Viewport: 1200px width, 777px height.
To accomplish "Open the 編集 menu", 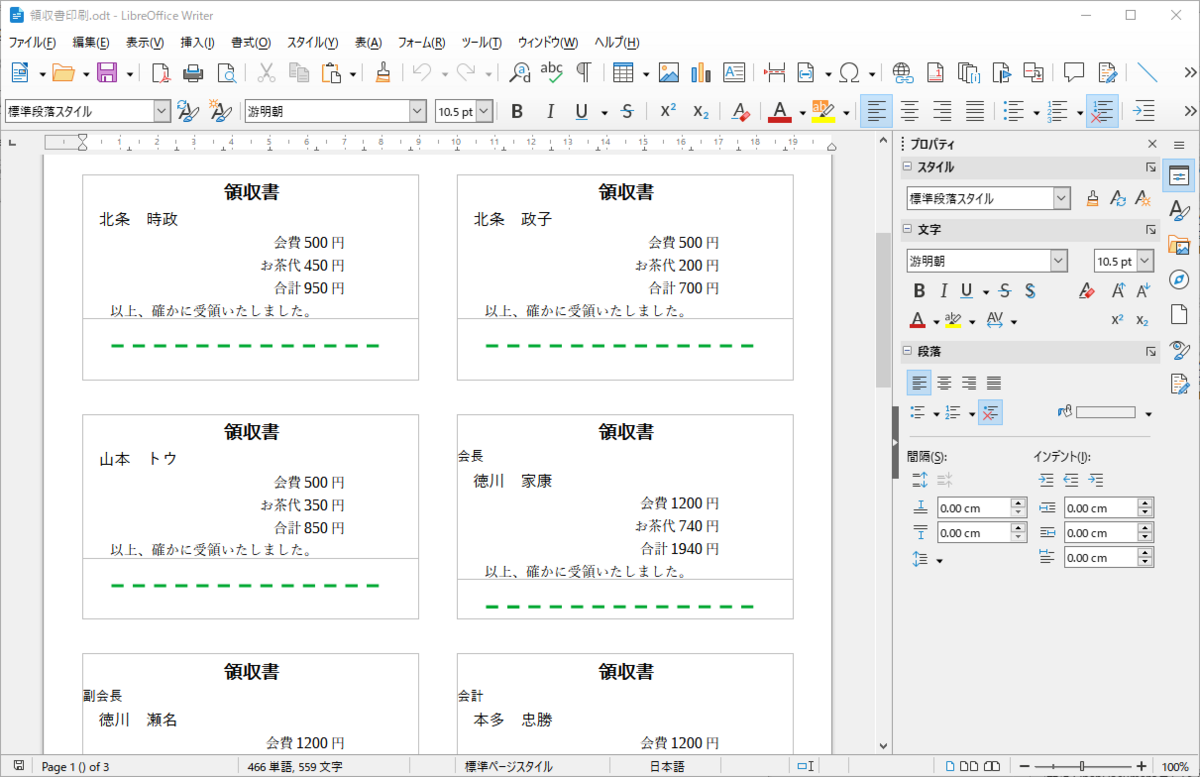I will 91,43.
